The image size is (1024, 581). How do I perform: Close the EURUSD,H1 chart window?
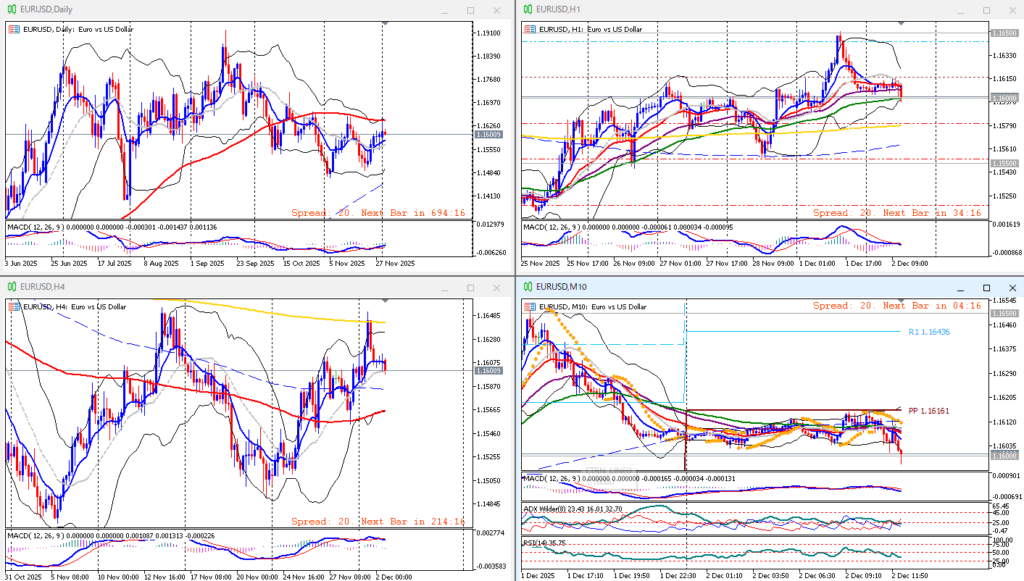click(1011, 10)
